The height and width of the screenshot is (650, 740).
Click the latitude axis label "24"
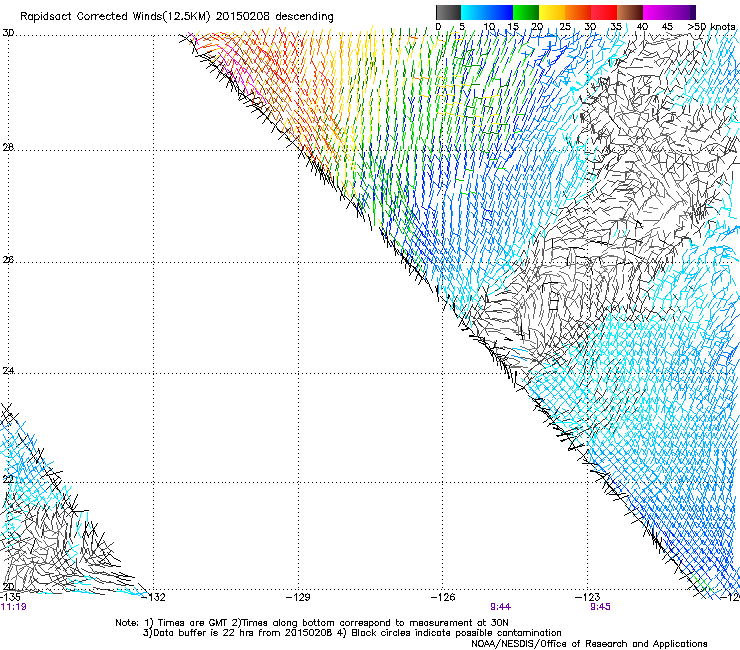pyautogui.click(x=8, y=371)
